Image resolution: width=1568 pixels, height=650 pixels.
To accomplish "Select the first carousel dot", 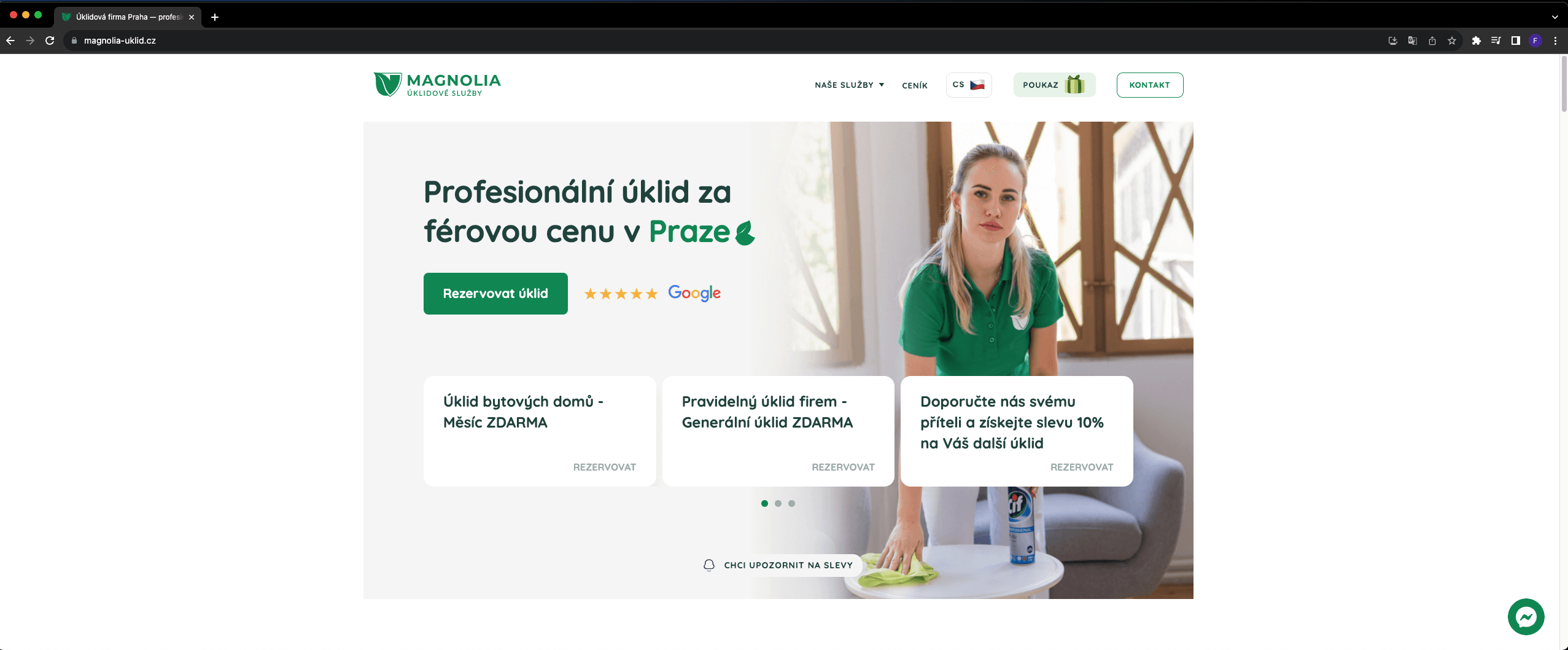I will coord(764,503).
